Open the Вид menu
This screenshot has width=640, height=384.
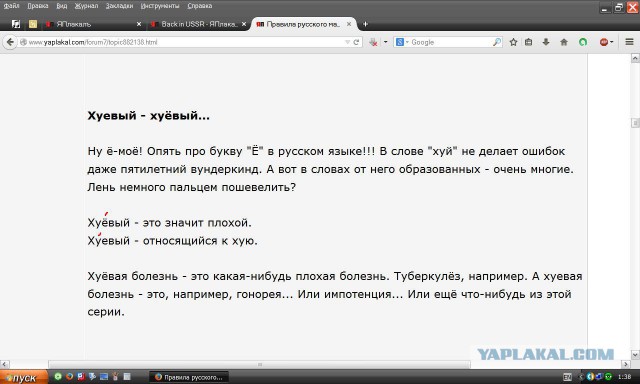click(x=62, y=6)
